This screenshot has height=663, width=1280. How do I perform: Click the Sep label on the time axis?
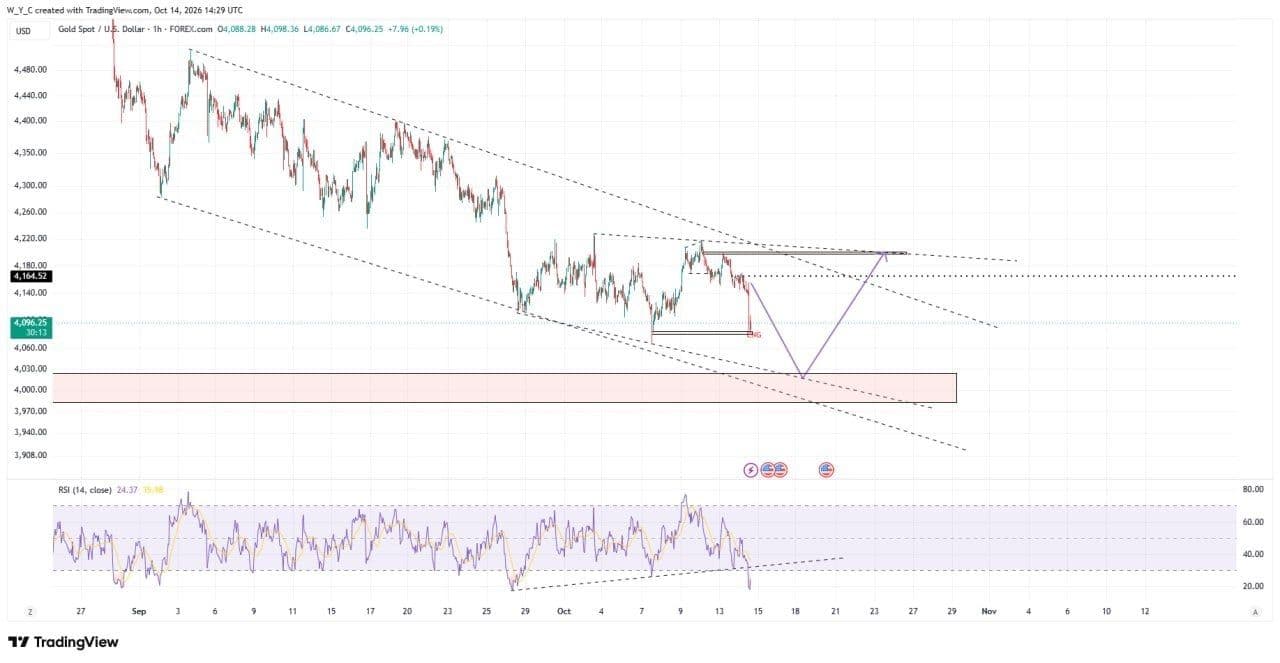point(139,611)
